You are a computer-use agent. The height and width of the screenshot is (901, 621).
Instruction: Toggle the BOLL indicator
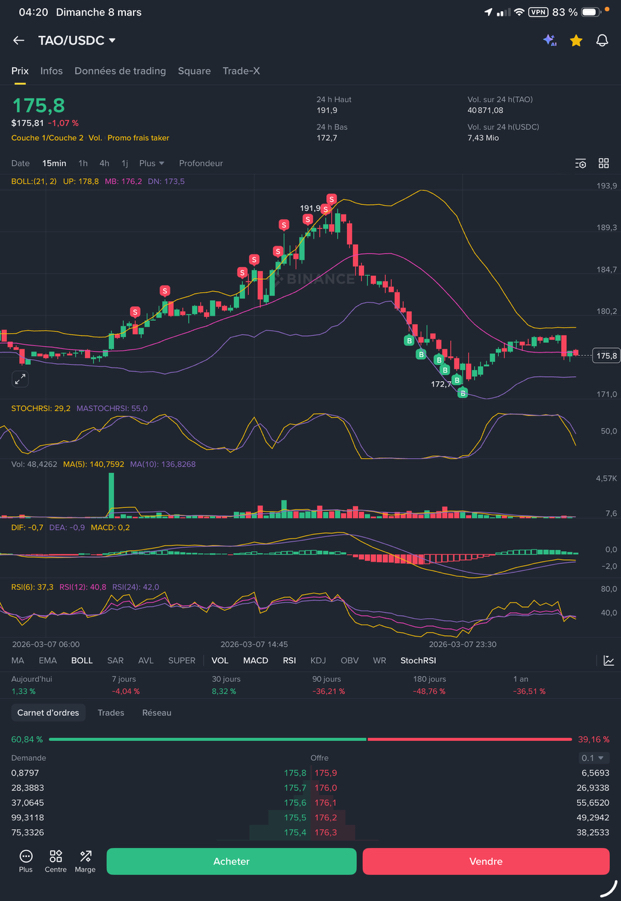pos(82,661)
